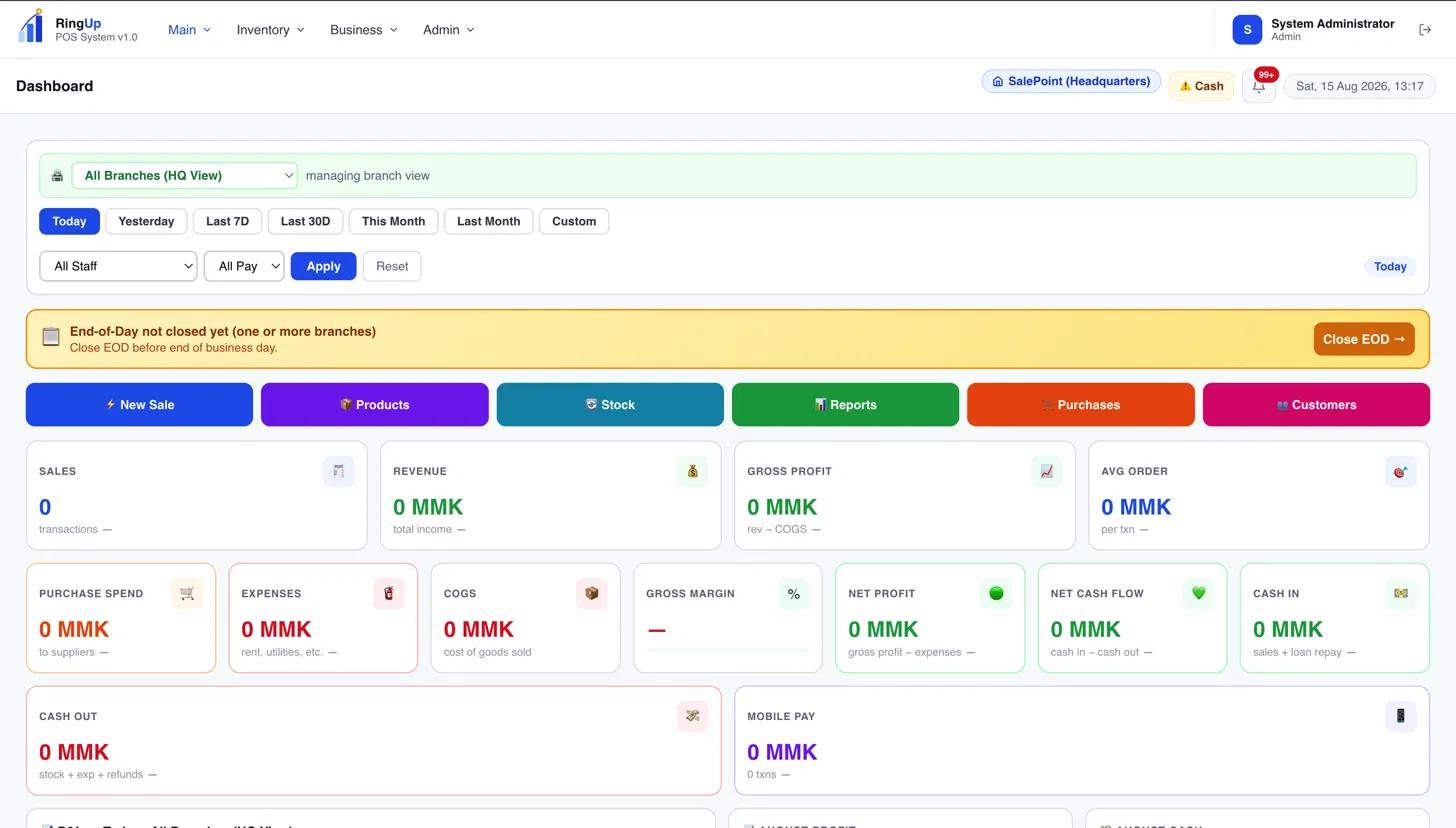Click 'sales + loan repay' caption

pos(1298,652)
